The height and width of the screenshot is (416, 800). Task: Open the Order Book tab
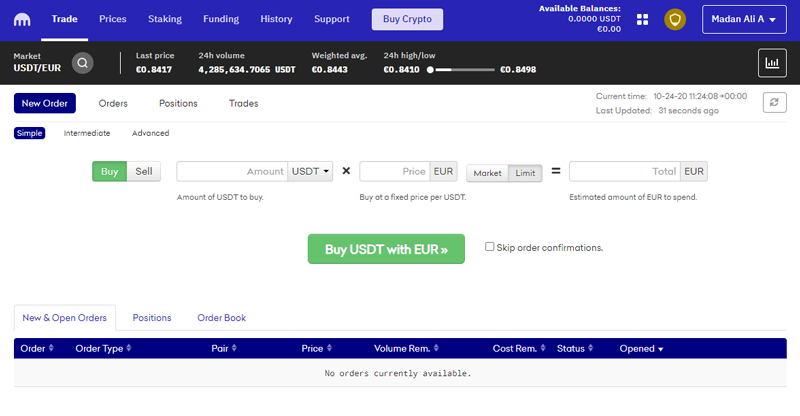(221, 317)
